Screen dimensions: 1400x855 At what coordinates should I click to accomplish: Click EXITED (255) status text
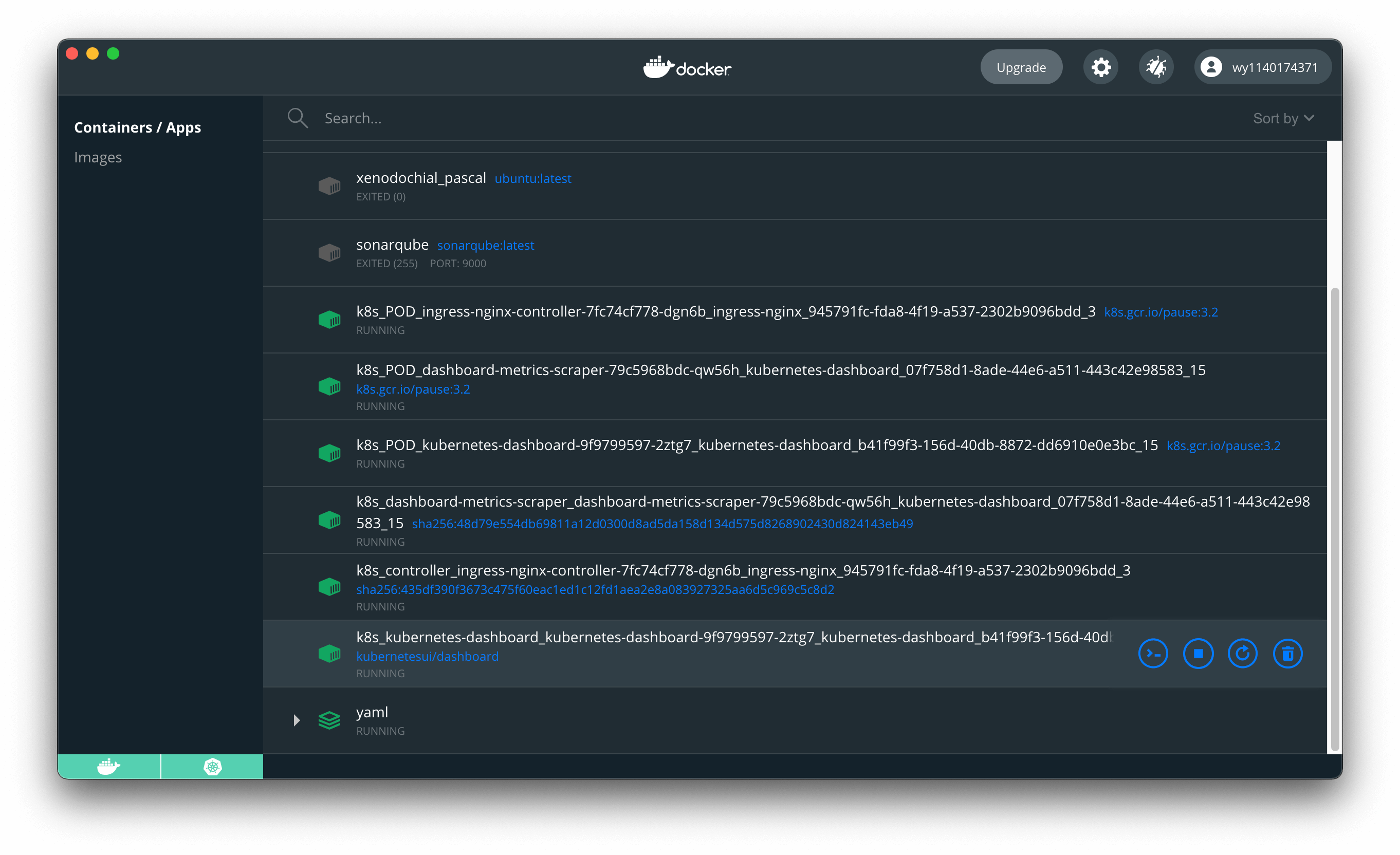[387, 264]
